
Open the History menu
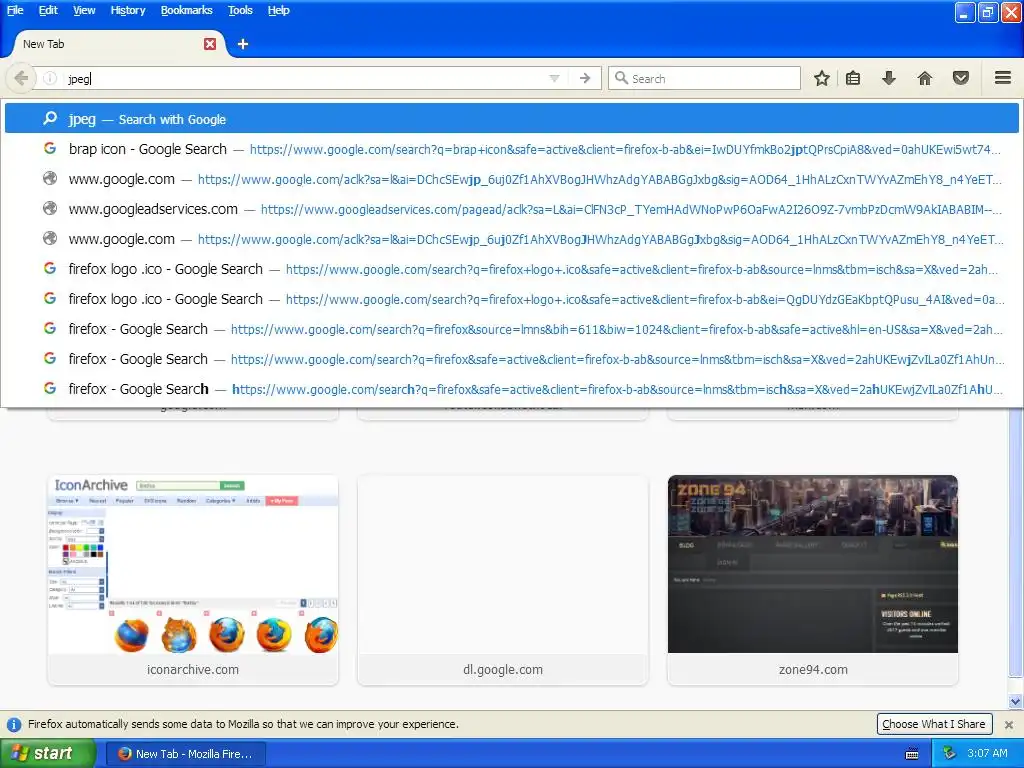[127, 10]
